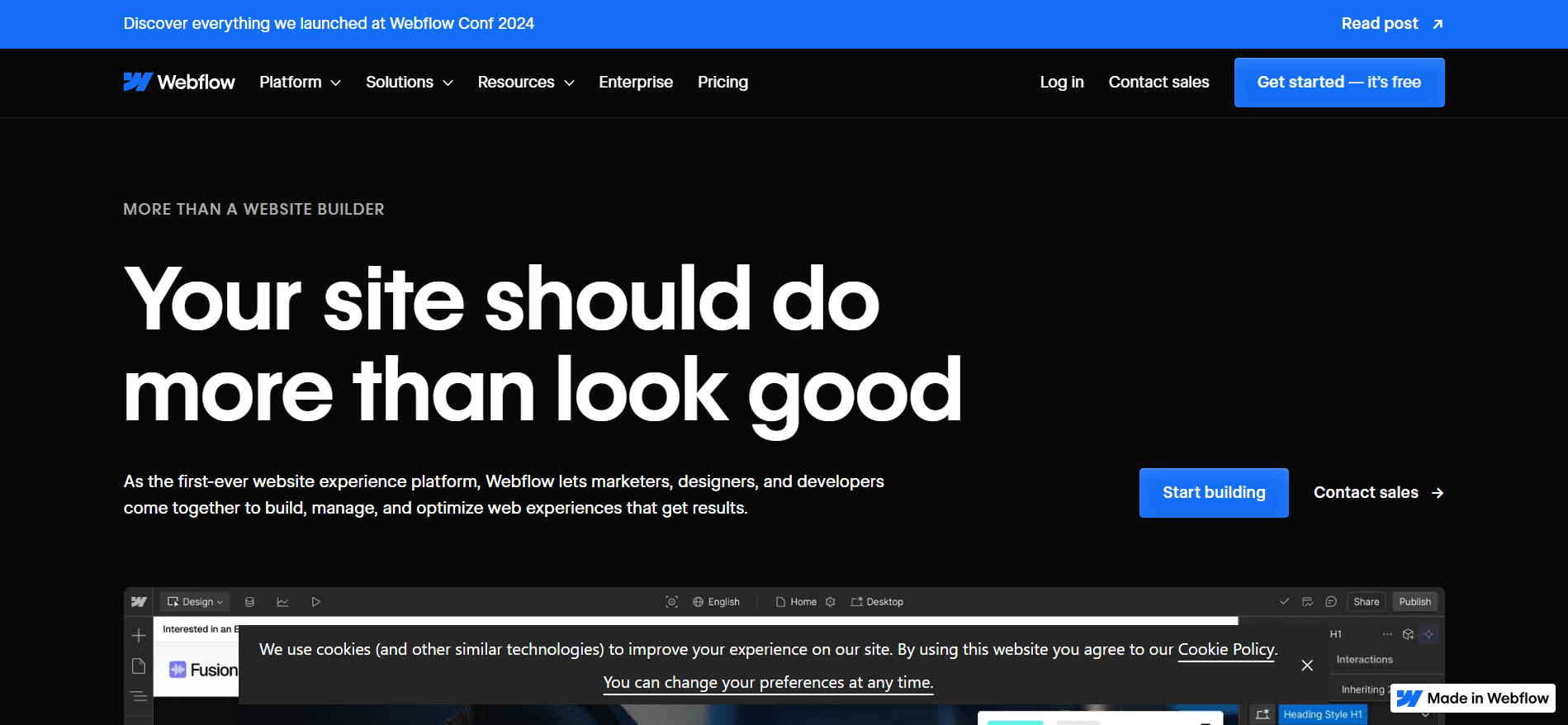
Task: Click the Webflow Conf 2024 banner text
Action: coord(329,24)
